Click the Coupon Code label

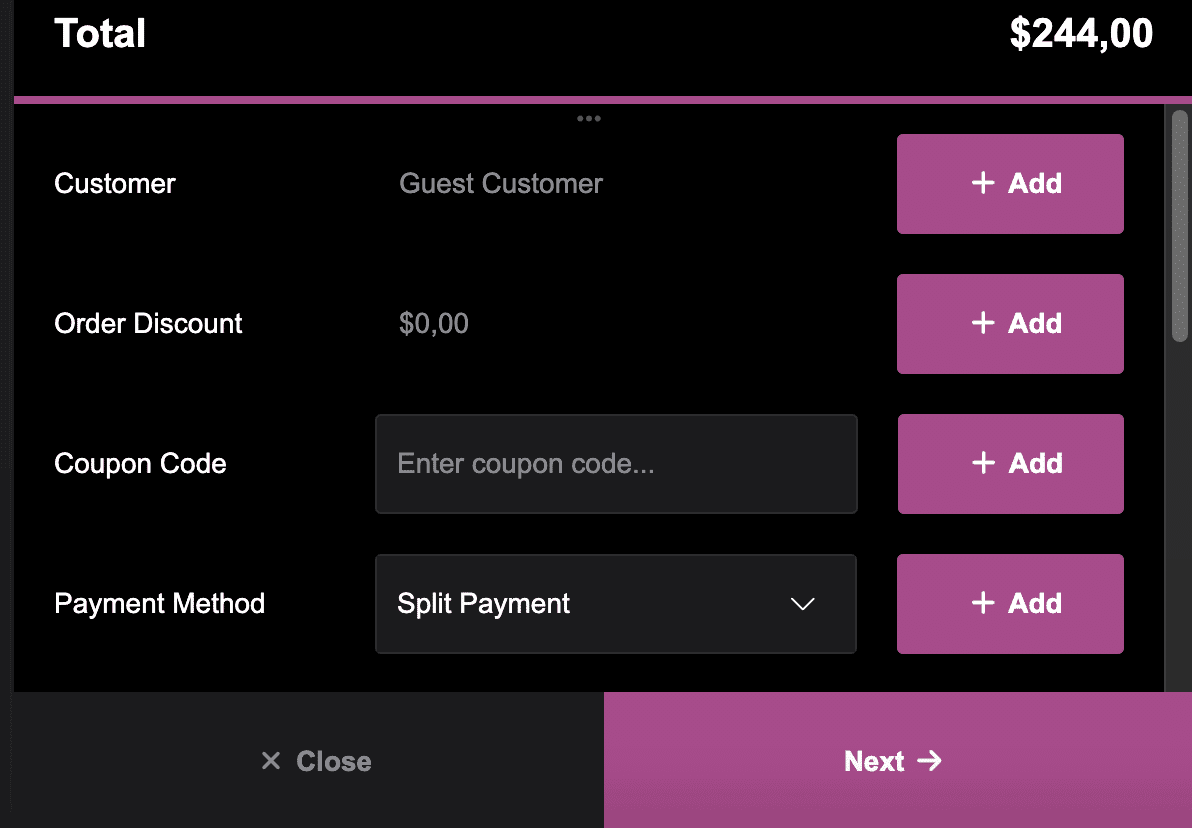point(141,464)
